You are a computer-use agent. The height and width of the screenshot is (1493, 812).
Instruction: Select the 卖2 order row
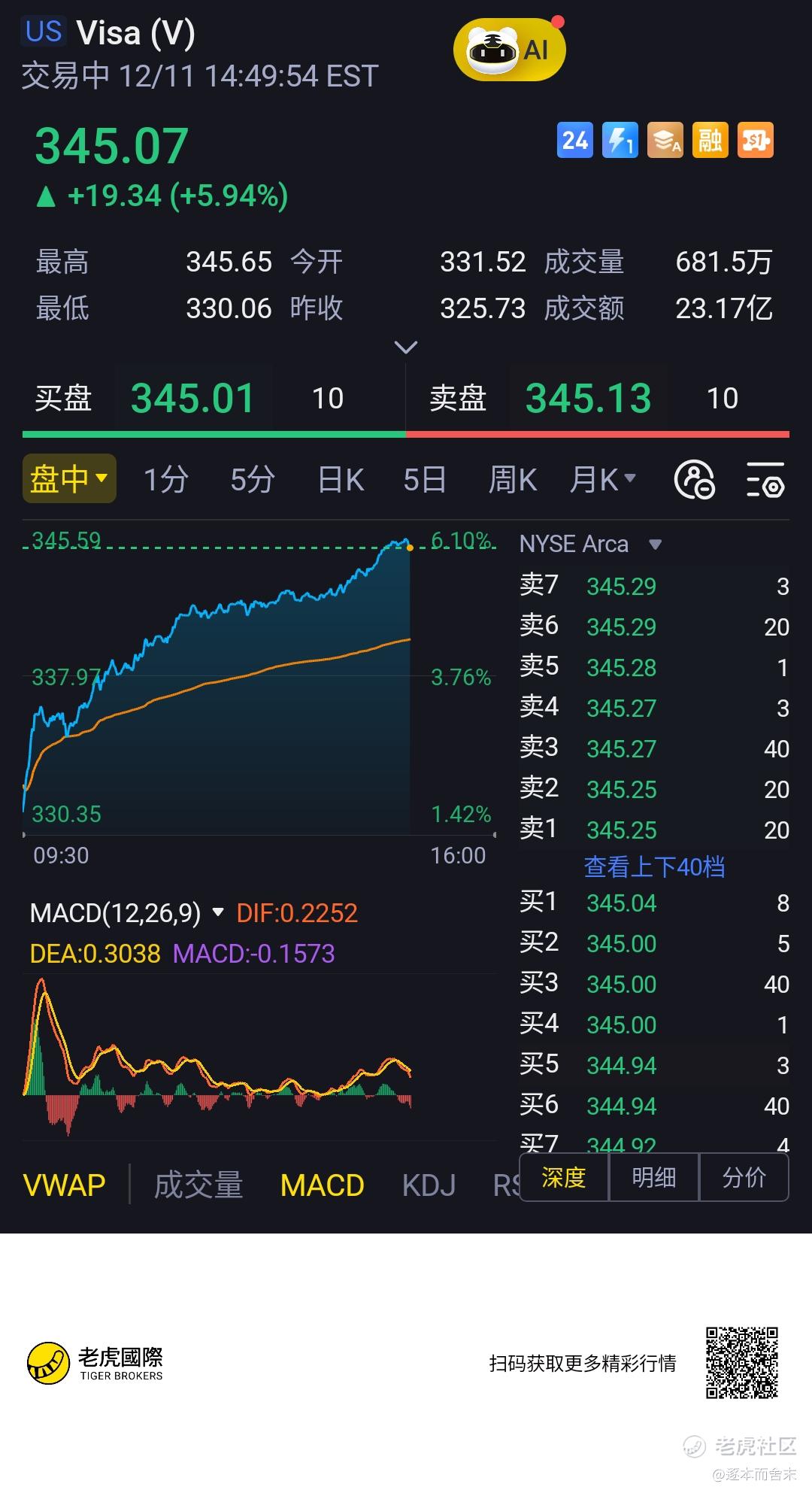(x=654, y=789)
